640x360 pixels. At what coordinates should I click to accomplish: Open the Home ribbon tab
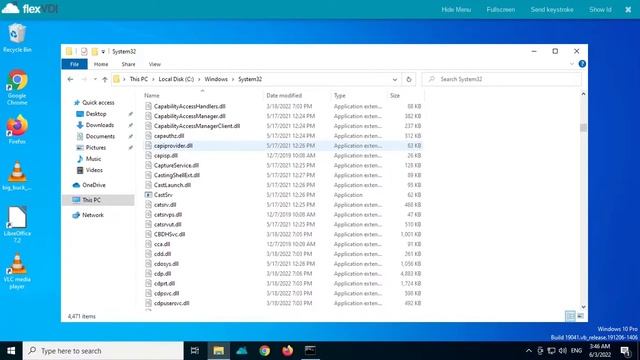point(101,64)
